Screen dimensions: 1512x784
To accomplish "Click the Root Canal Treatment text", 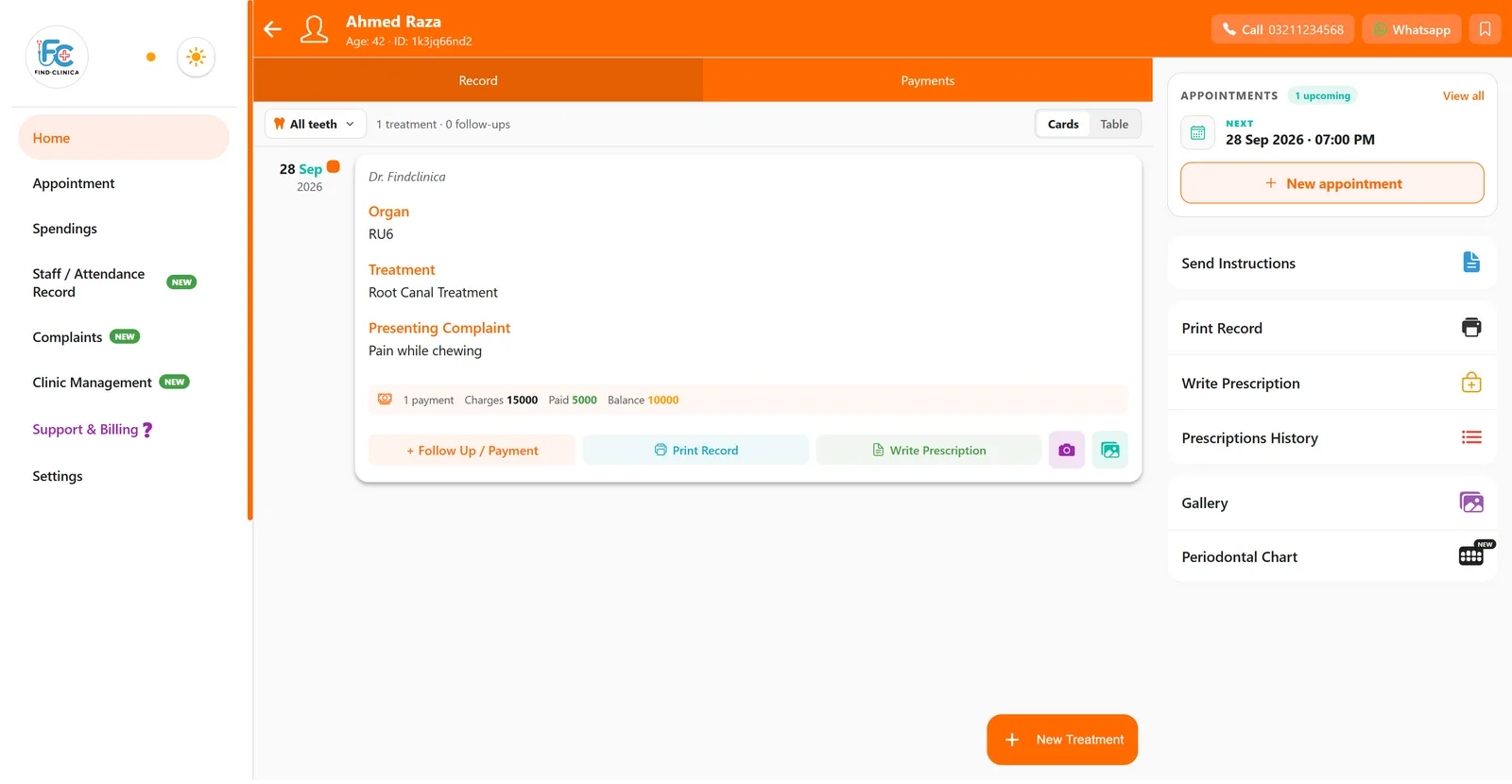I will click(433, 293).
